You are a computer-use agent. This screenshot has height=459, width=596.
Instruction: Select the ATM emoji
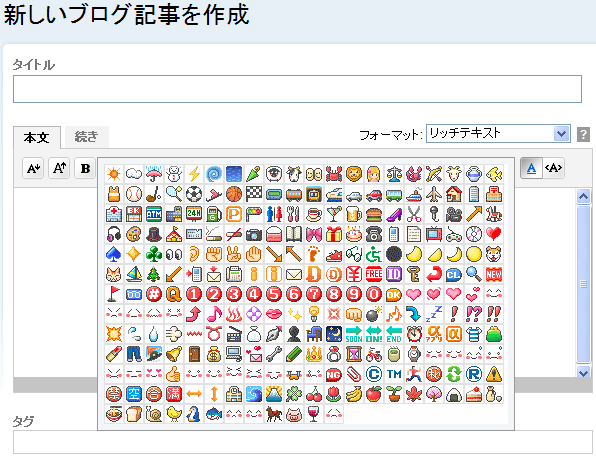154,214
